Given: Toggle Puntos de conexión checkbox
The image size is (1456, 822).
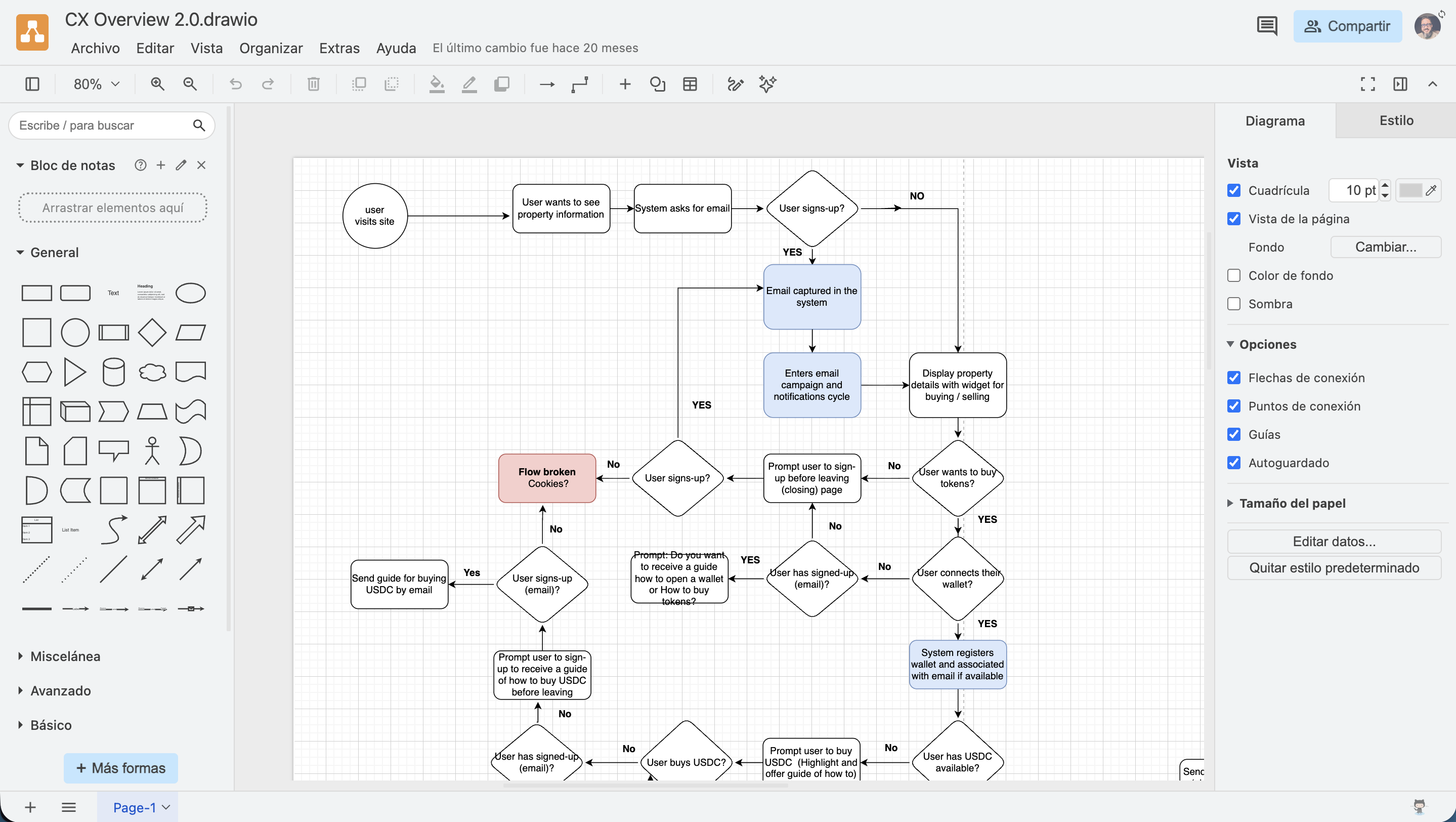Looking at the screenshot, I should tap(1234, 406).
